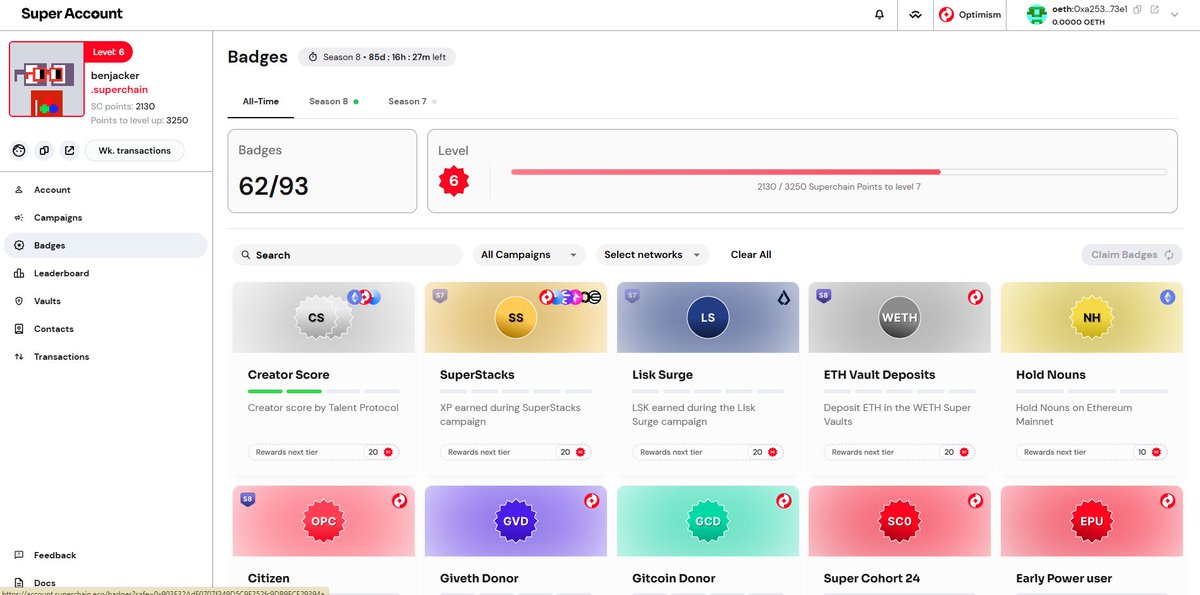Click the green wallet avatar in header
This screenshot has height=595, width=1200.
[1036, 15]
